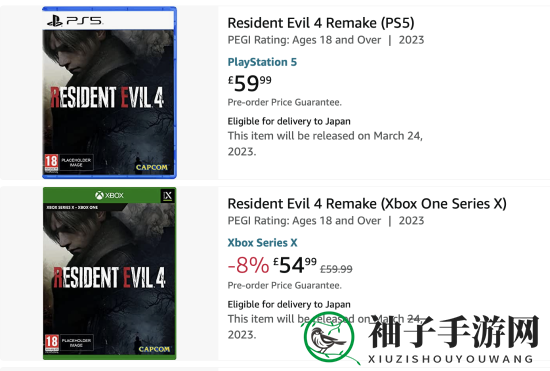Image resolution: width=550 pixels, height=371 pixels.
Task: Click the PEGI 18 badge on PS5 cover
Action: [x=51, y=163]
